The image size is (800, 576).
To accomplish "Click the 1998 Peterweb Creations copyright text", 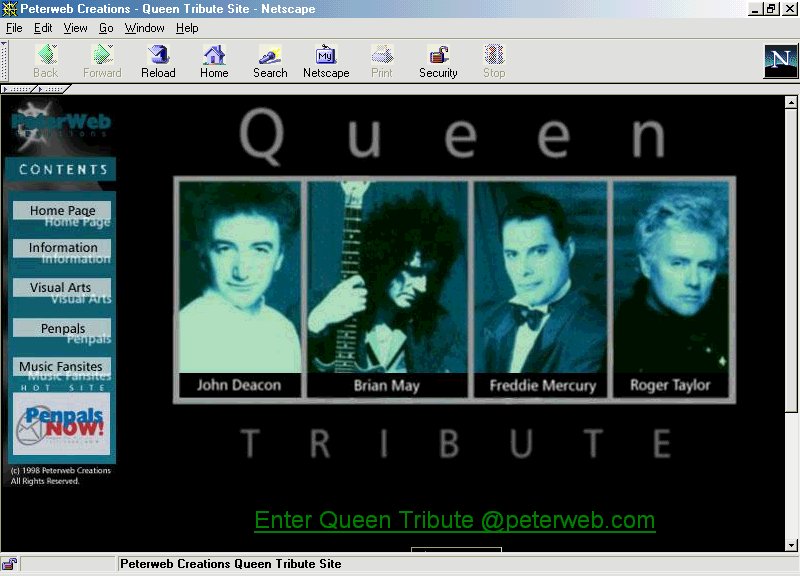I will coord(60,475).
